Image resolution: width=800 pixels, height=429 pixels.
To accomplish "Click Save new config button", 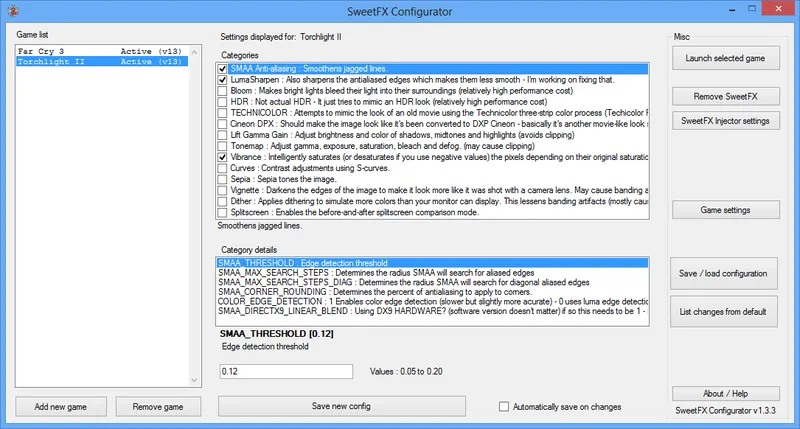I will coord(341,406).
